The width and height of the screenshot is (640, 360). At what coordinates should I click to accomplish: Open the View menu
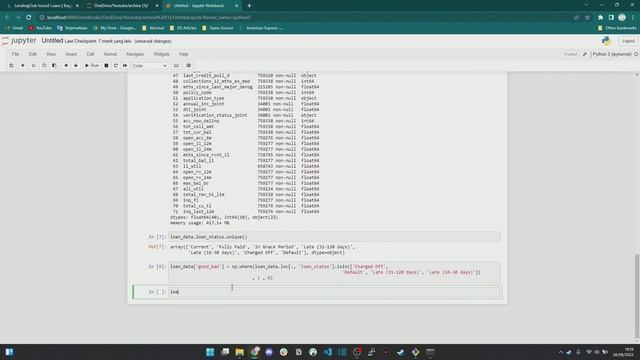point(51,54)
